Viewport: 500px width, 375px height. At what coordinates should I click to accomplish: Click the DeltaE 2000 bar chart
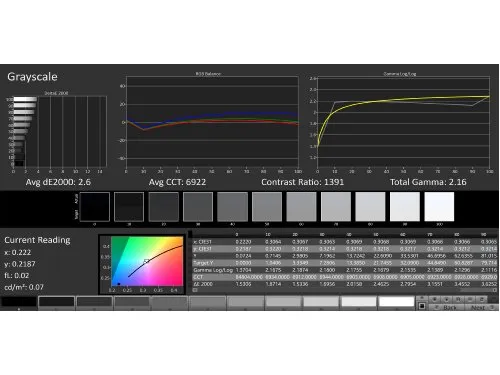tap(60, 131)
